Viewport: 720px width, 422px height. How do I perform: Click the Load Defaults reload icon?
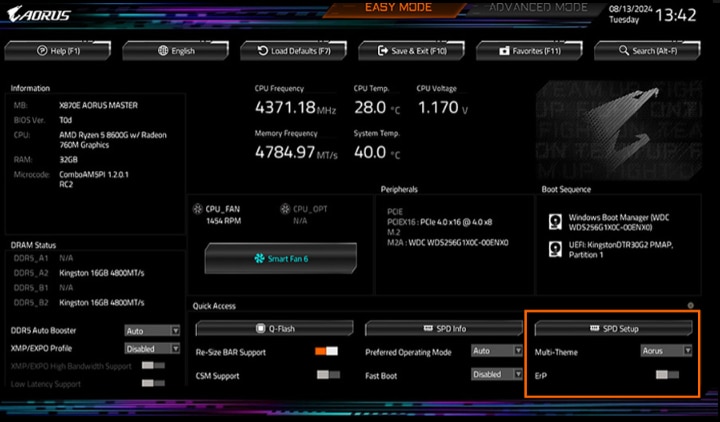(263, 50)
